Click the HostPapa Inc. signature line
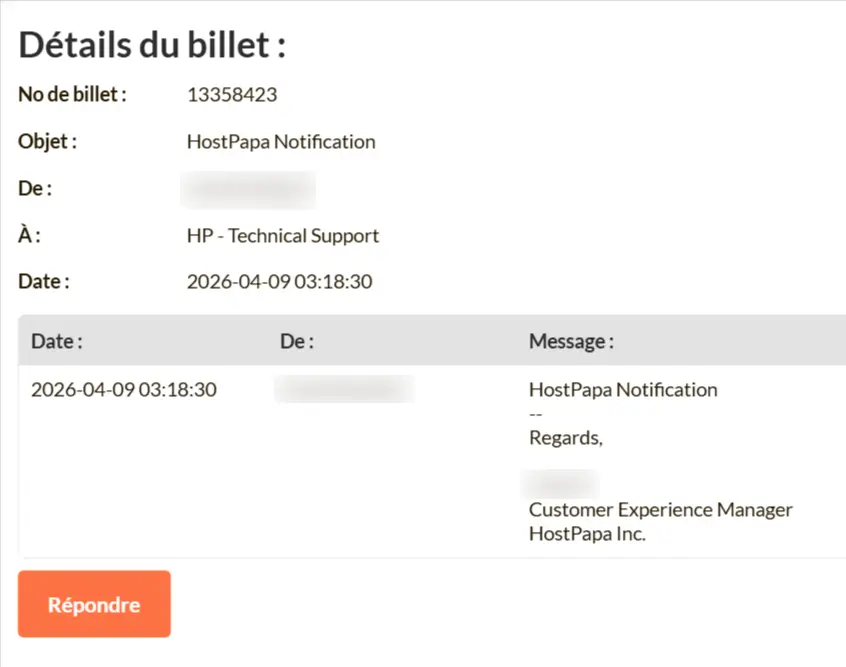This screenshot has height=667, width=846. click(587, 534)
